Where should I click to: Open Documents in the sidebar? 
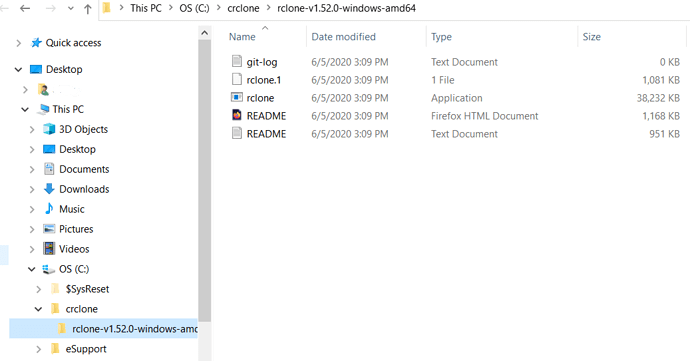(84, 169)
